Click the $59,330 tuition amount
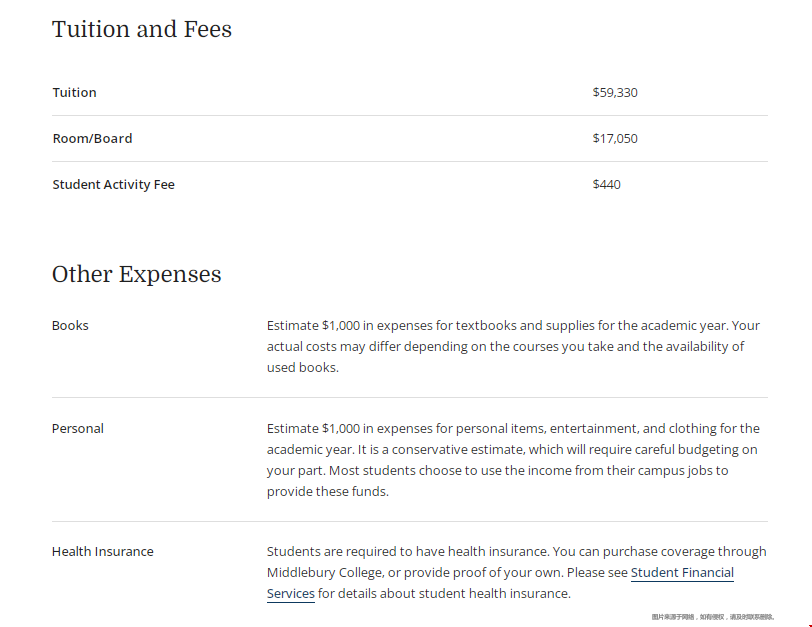This screenshot has width=812, height=627. point(615,93)
